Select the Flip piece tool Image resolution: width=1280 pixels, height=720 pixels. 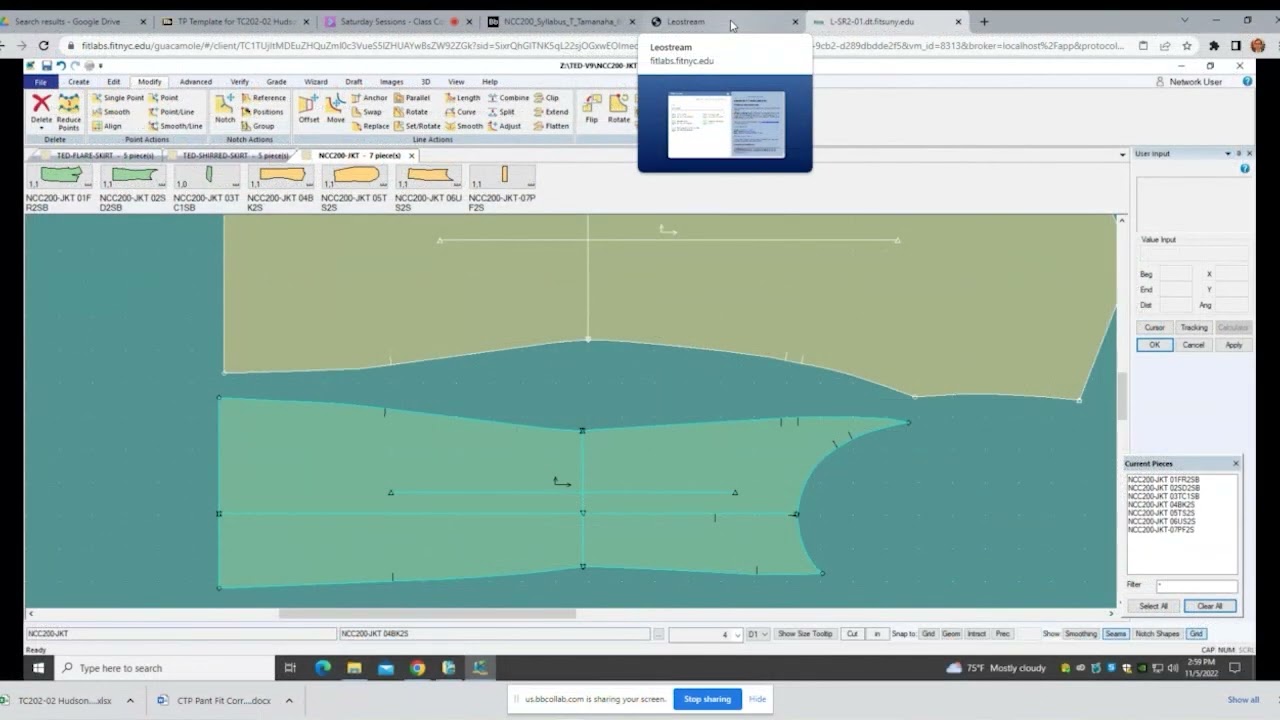point(591,108)
